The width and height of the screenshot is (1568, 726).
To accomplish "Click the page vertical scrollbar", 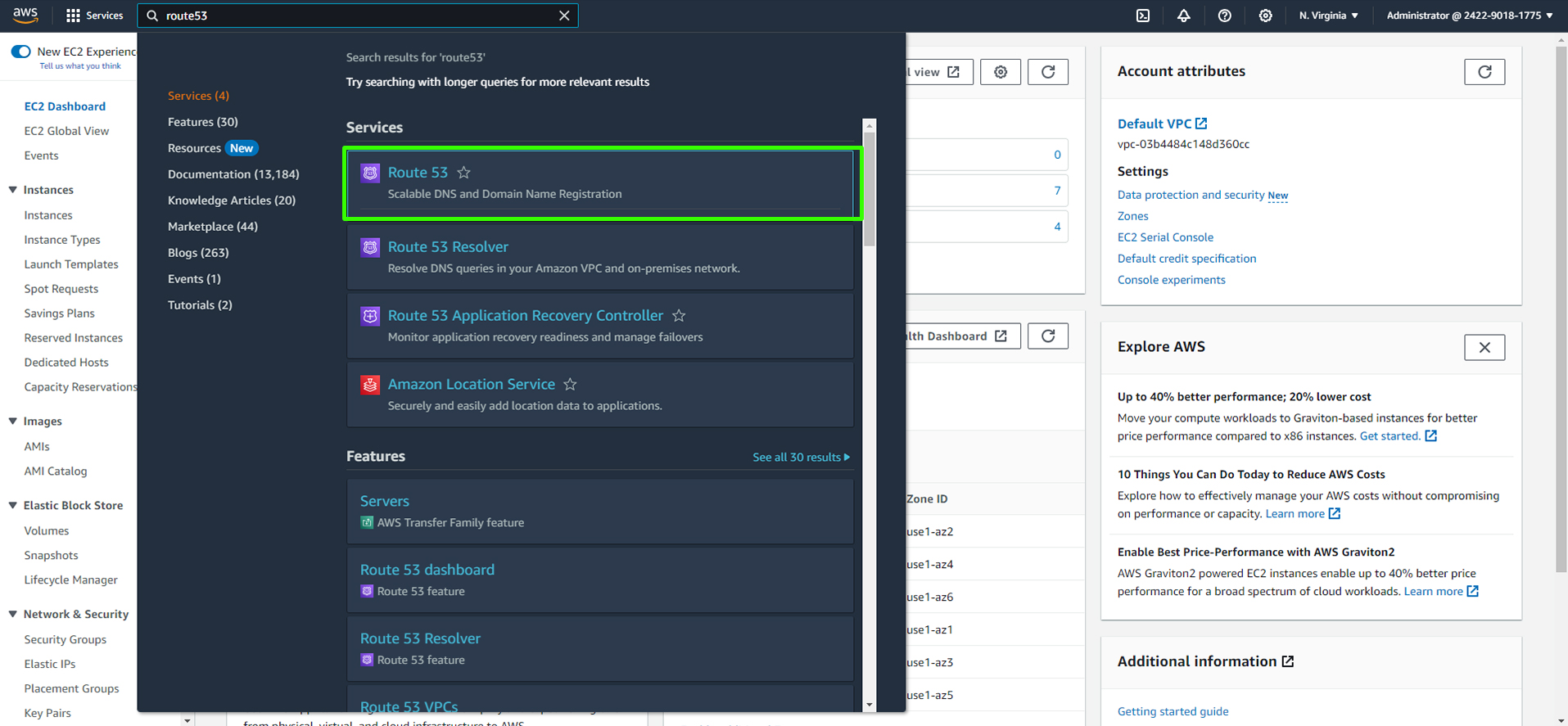I will (x=1561, y=309).
